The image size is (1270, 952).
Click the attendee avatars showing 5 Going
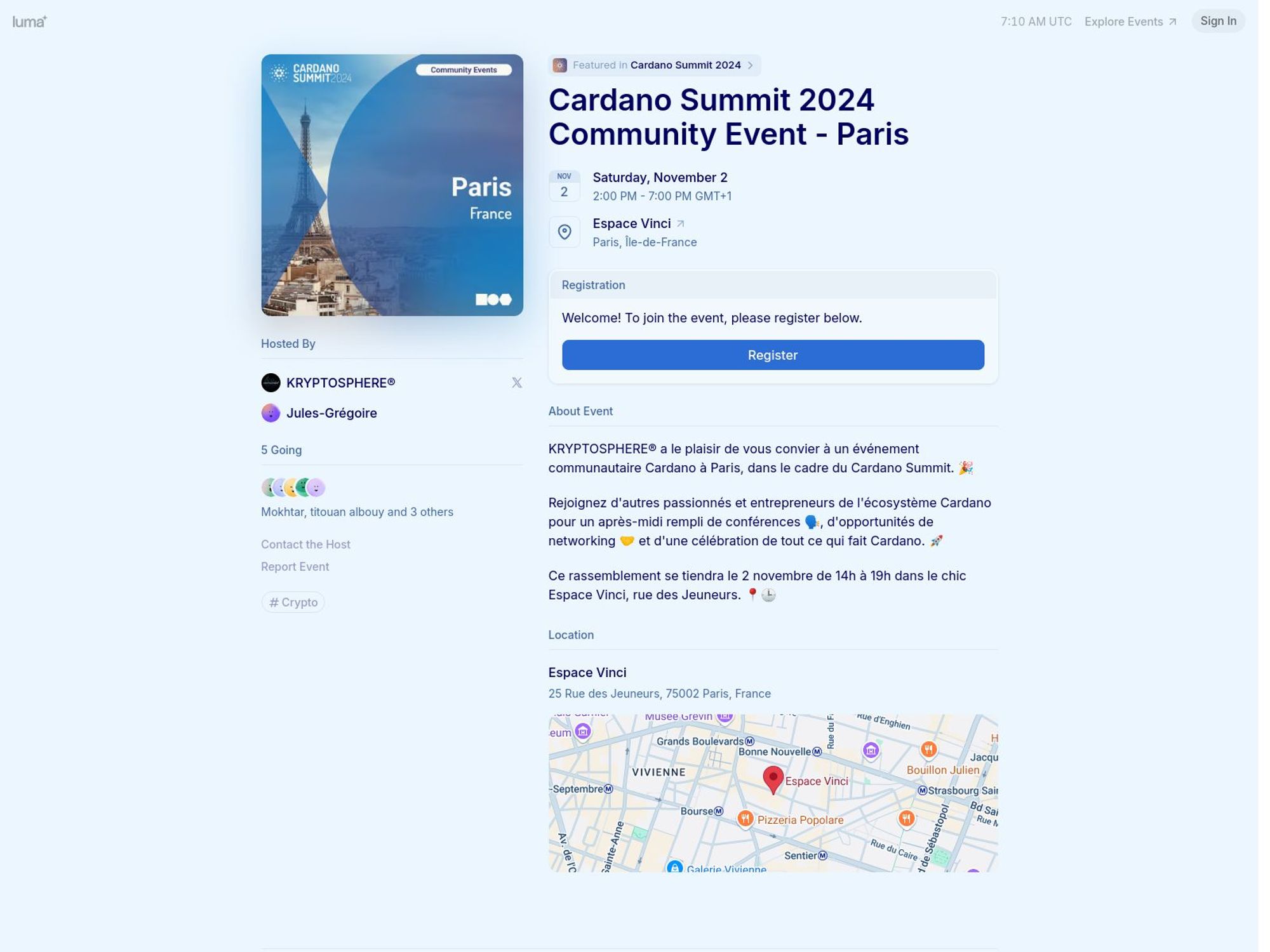pyautogui.click(x=293, y=488)
